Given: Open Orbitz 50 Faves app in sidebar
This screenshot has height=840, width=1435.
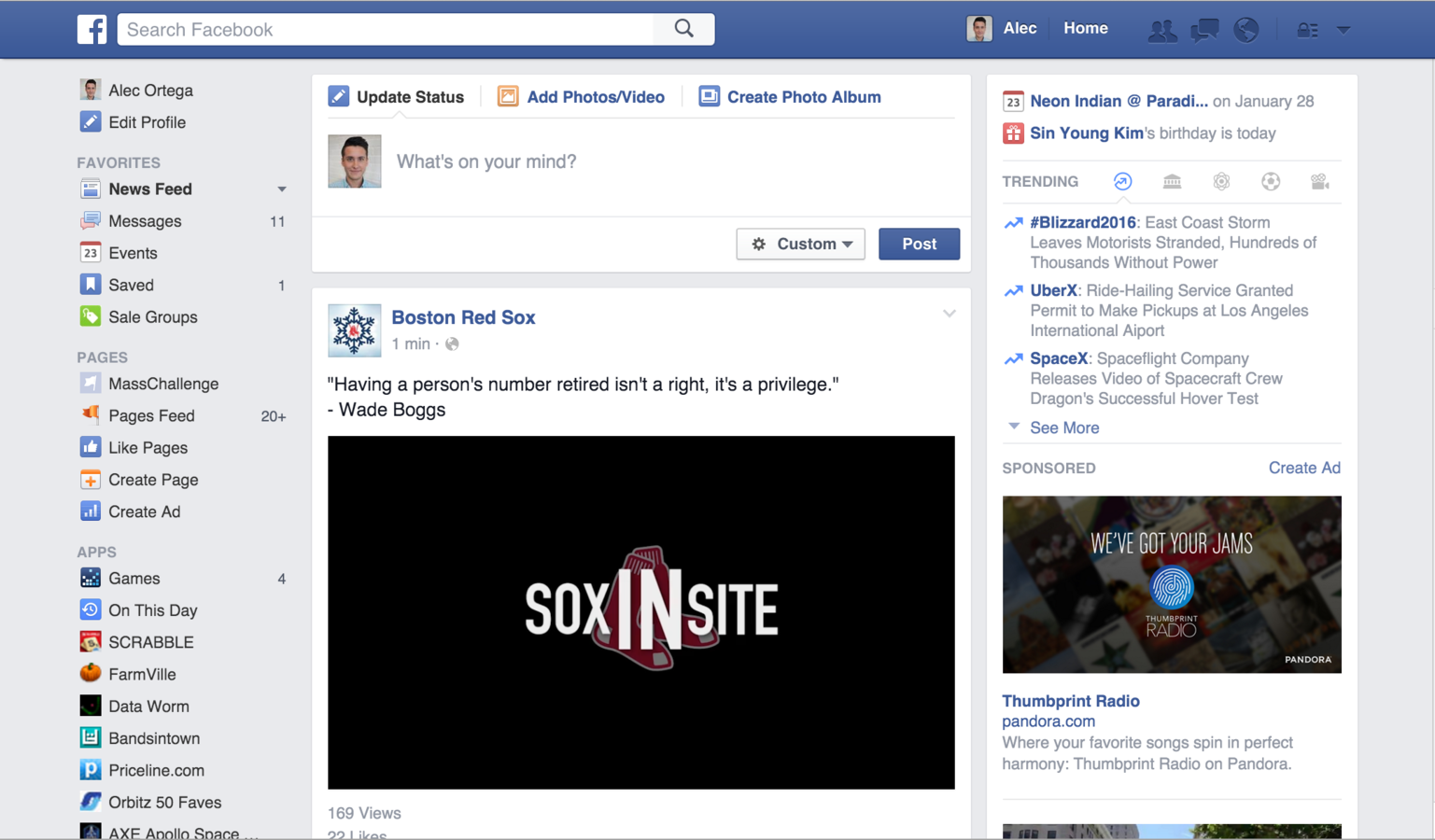Looking at the screenshot, I should [x=164, y=802].
